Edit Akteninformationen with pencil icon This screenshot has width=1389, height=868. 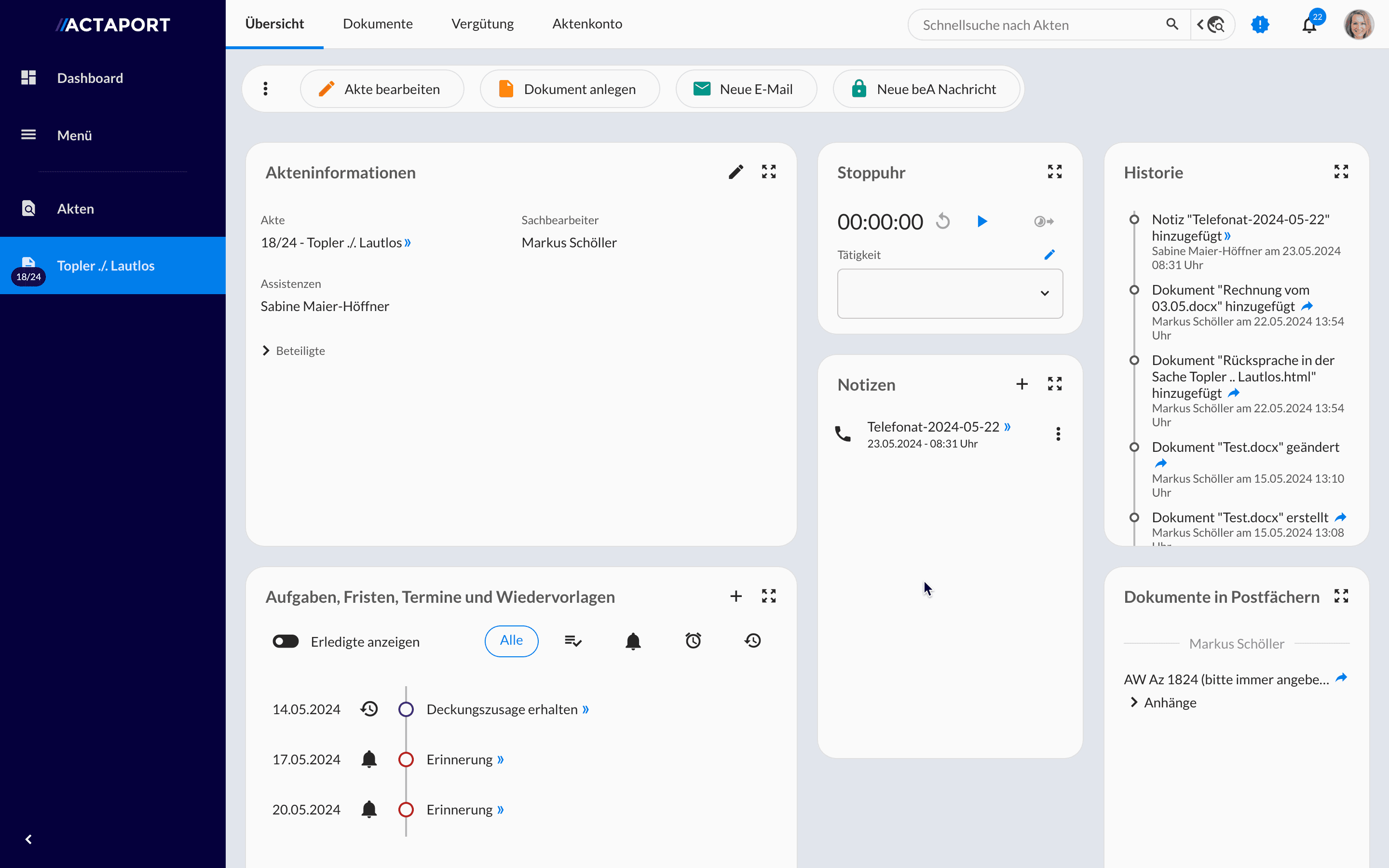(x=736, y=172)
